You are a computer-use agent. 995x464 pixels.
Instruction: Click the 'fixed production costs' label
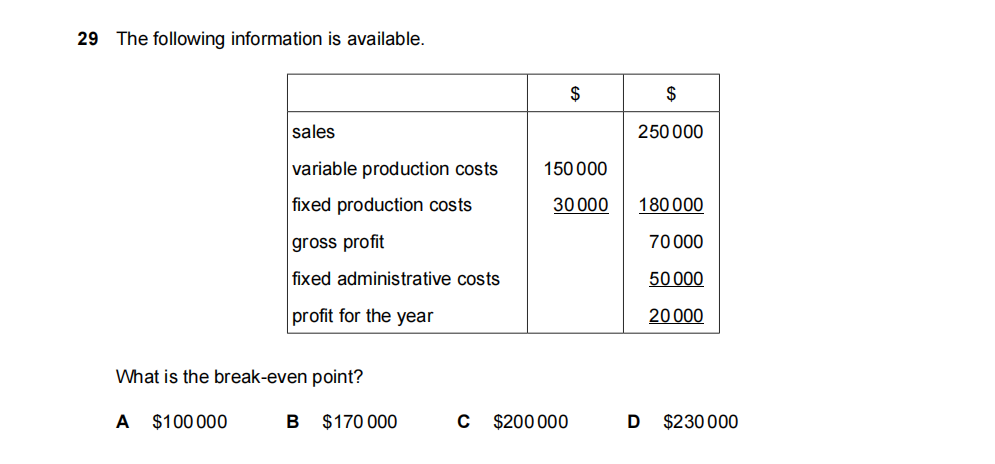(381, 205)
